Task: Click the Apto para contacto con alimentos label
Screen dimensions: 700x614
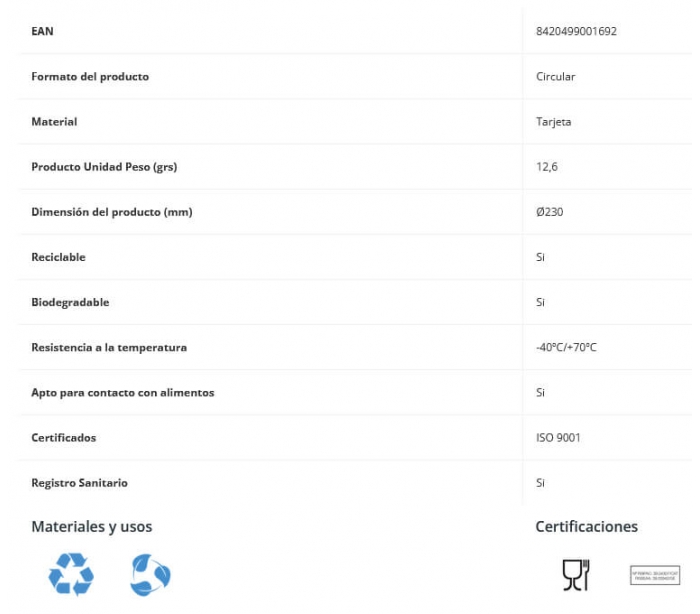Action: point(122,392)
